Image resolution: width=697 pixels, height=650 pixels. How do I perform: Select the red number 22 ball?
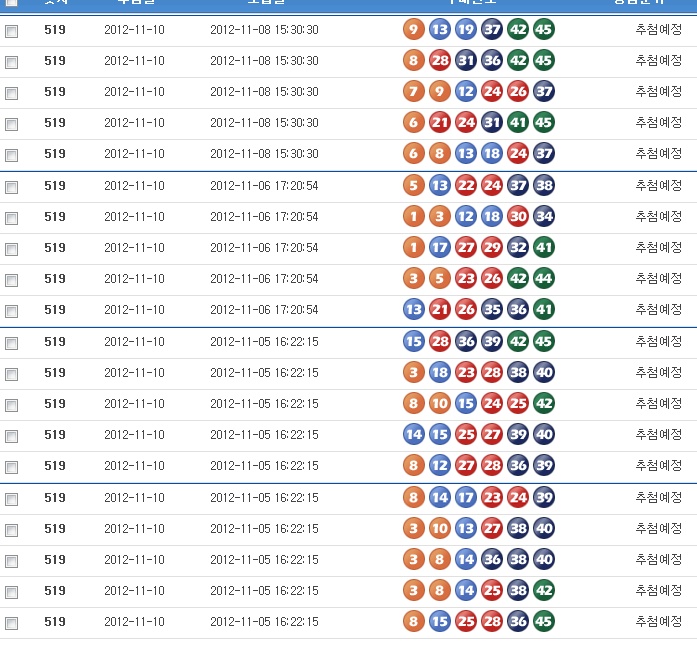point(465,185)
